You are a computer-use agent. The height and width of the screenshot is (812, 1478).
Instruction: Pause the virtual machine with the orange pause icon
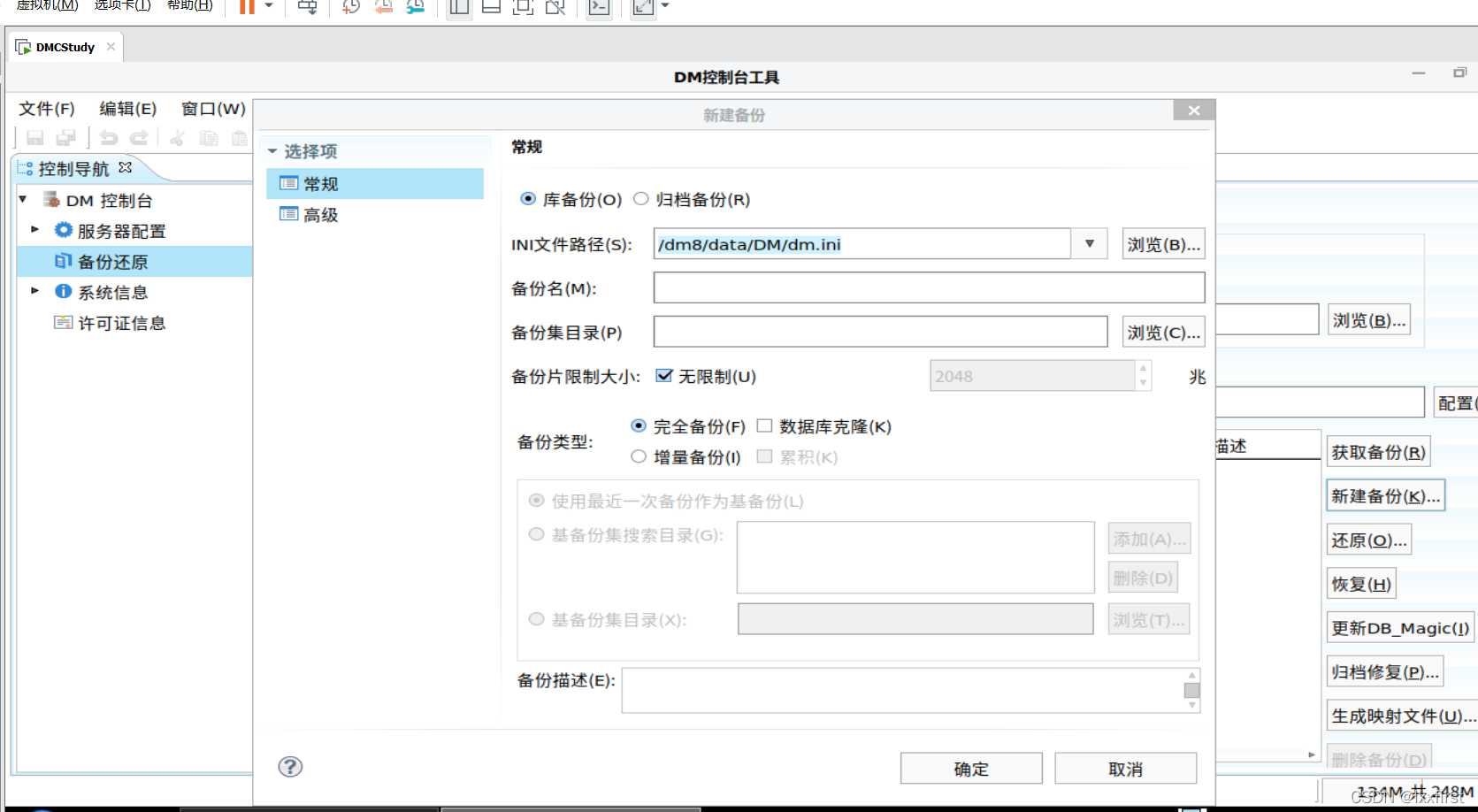coord(247,7)
